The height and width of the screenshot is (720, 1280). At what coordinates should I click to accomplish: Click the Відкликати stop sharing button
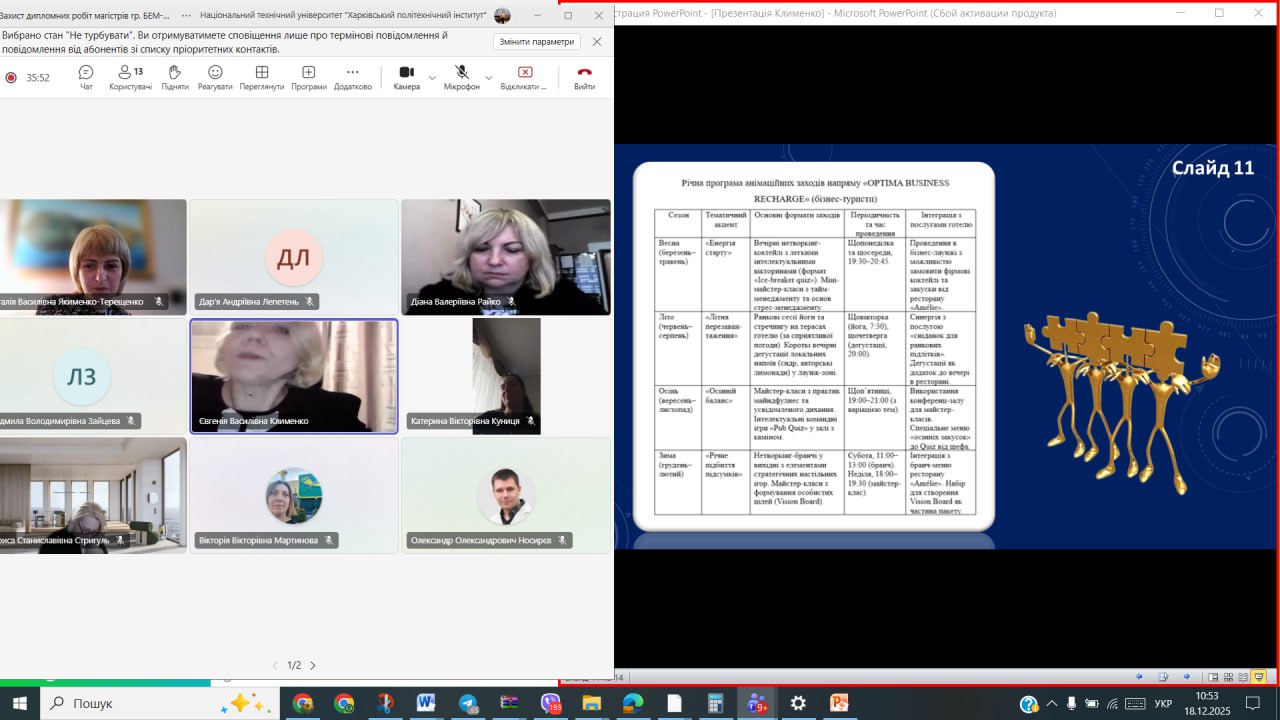525,77
